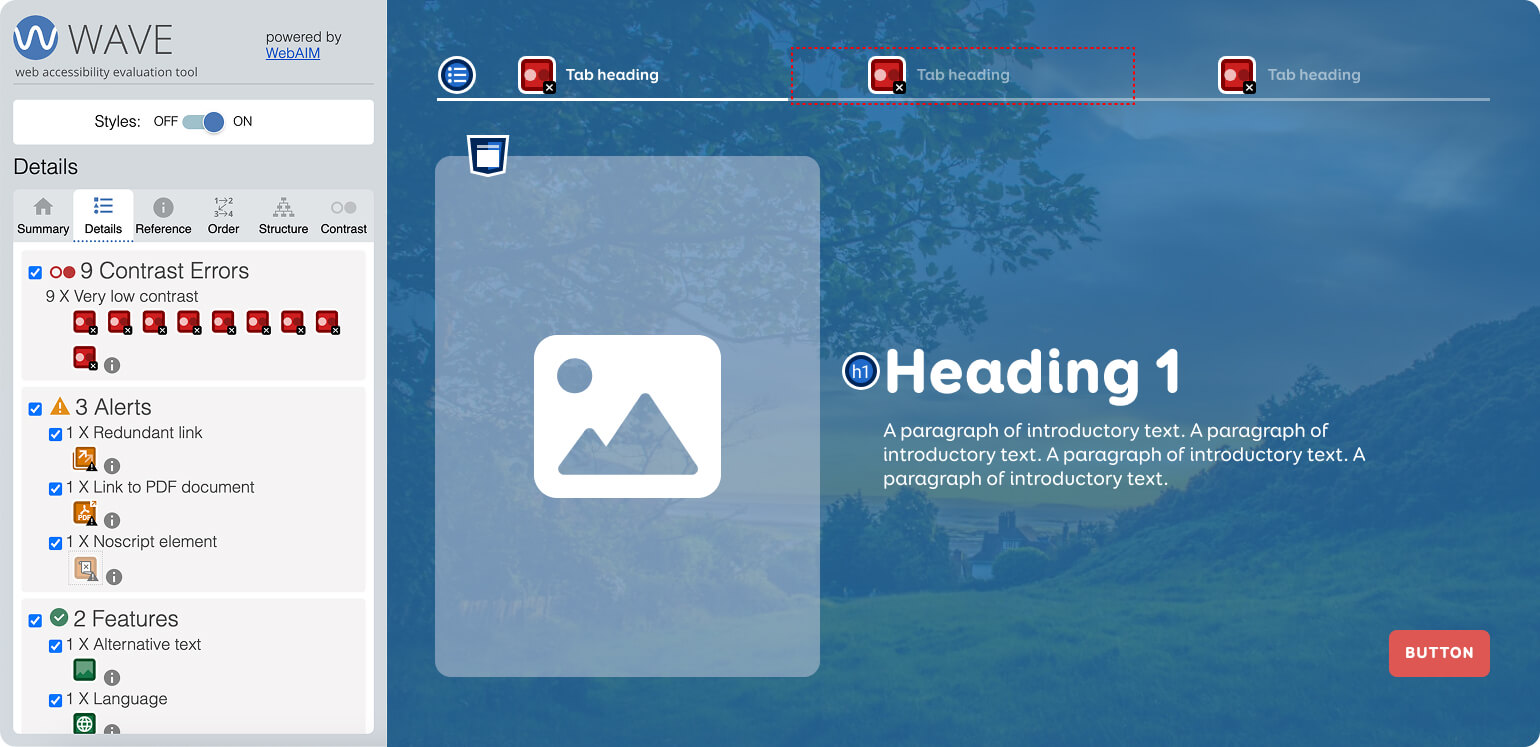Open the WebAIM link
The image size is (1540, 747).
click(x=293, y=53)
